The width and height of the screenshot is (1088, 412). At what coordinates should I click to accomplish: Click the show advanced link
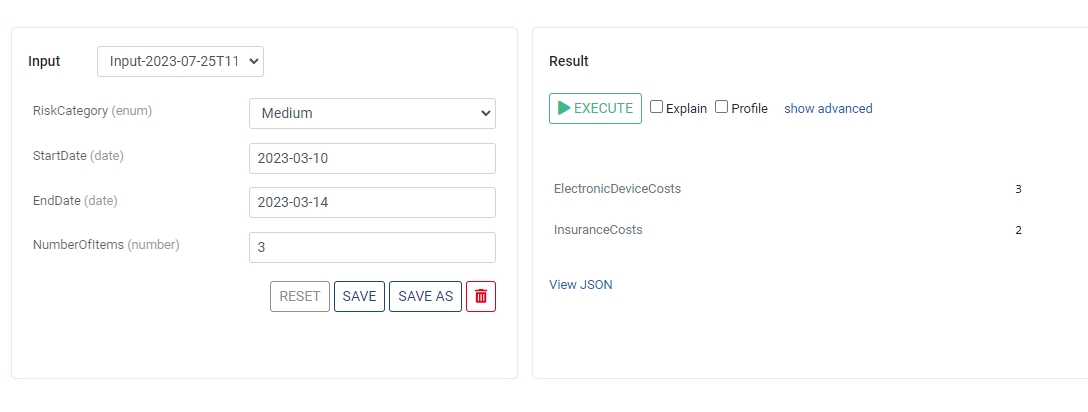click(828, 108)
